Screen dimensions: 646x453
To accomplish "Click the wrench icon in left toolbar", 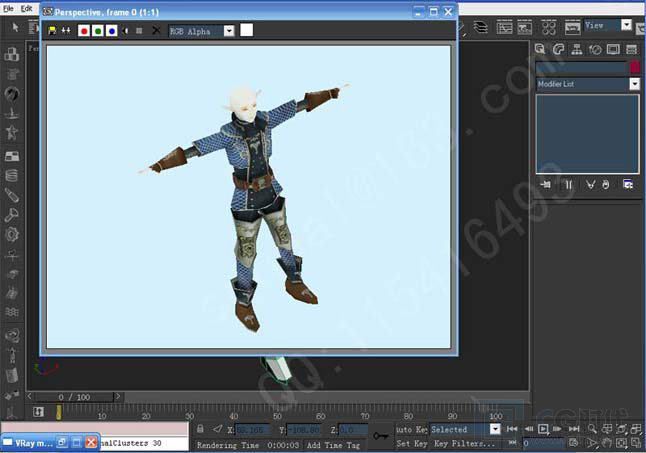I will [x=12, y=215].
